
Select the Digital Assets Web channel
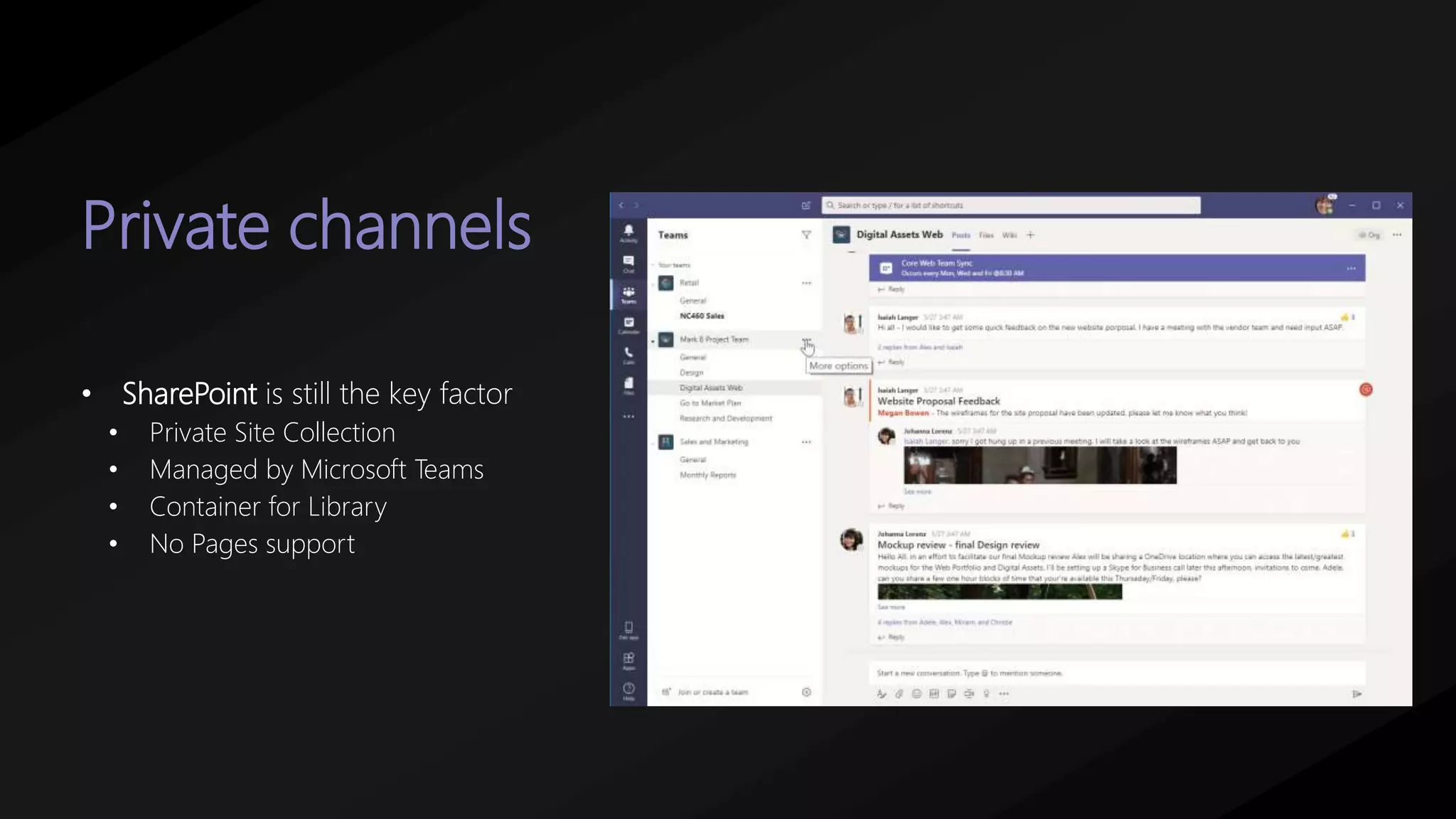pyautogui.click(x=711, y=388)
